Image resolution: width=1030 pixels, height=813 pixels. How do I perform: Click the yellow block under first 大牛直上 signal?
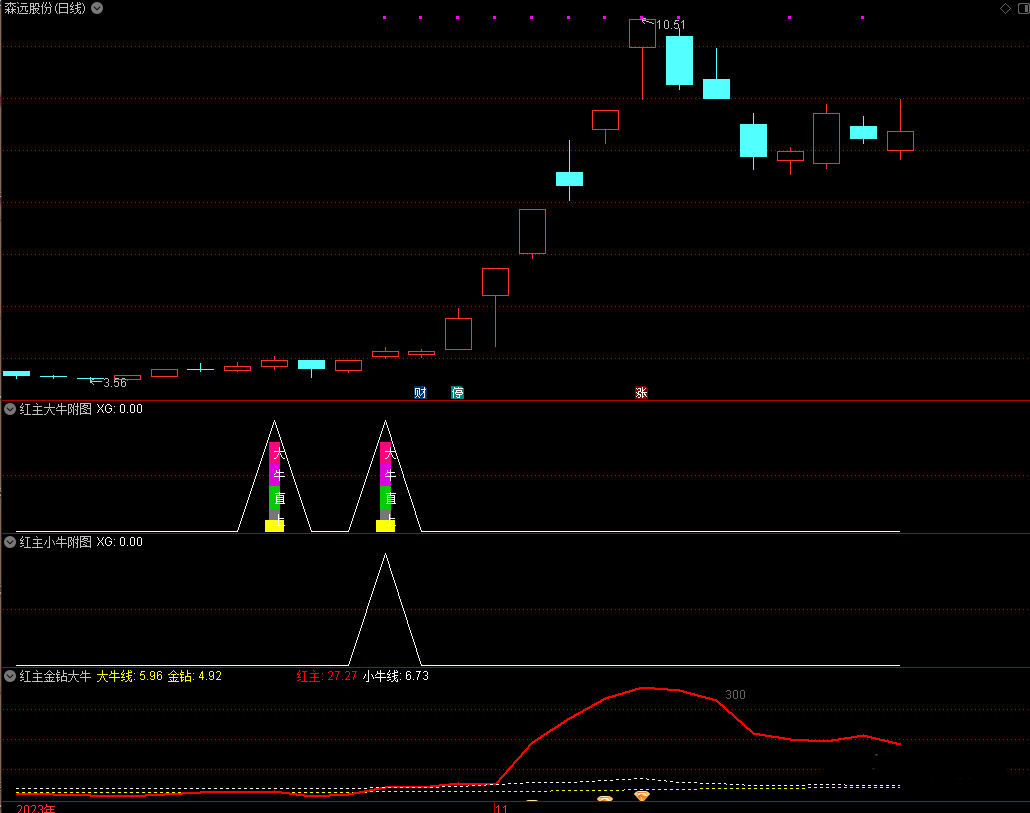pos(274,525)
